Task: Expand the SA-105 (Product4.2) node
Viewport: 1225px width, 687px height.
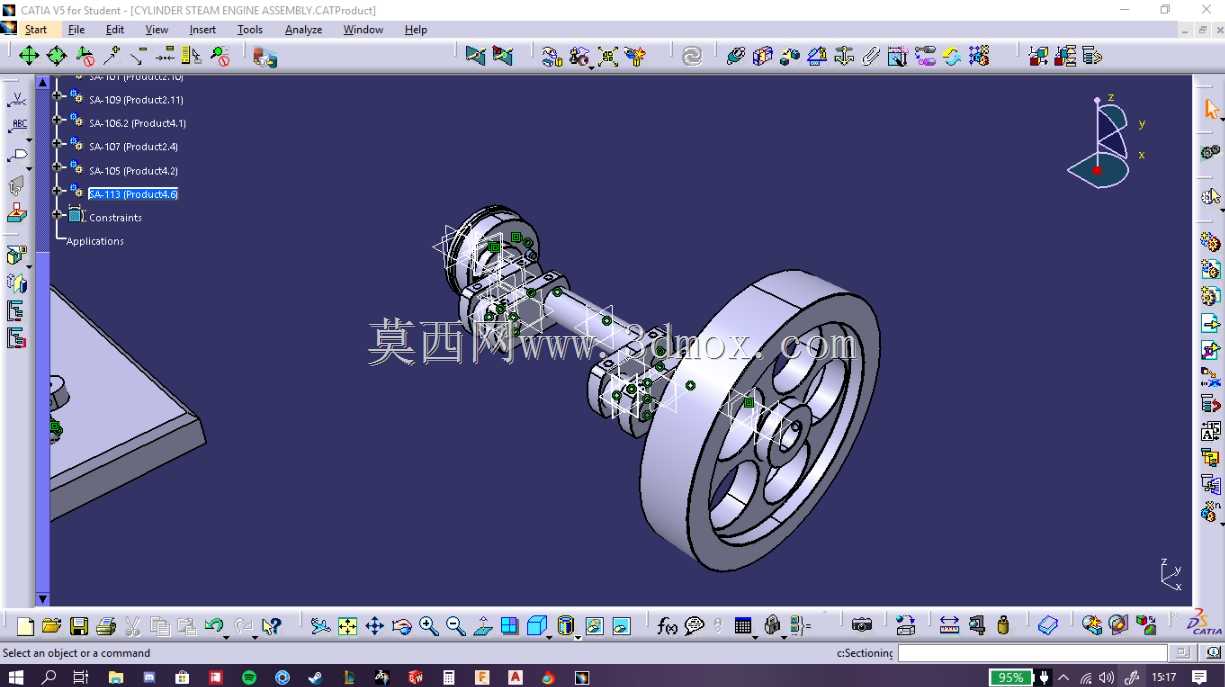Action: (59, 167)
